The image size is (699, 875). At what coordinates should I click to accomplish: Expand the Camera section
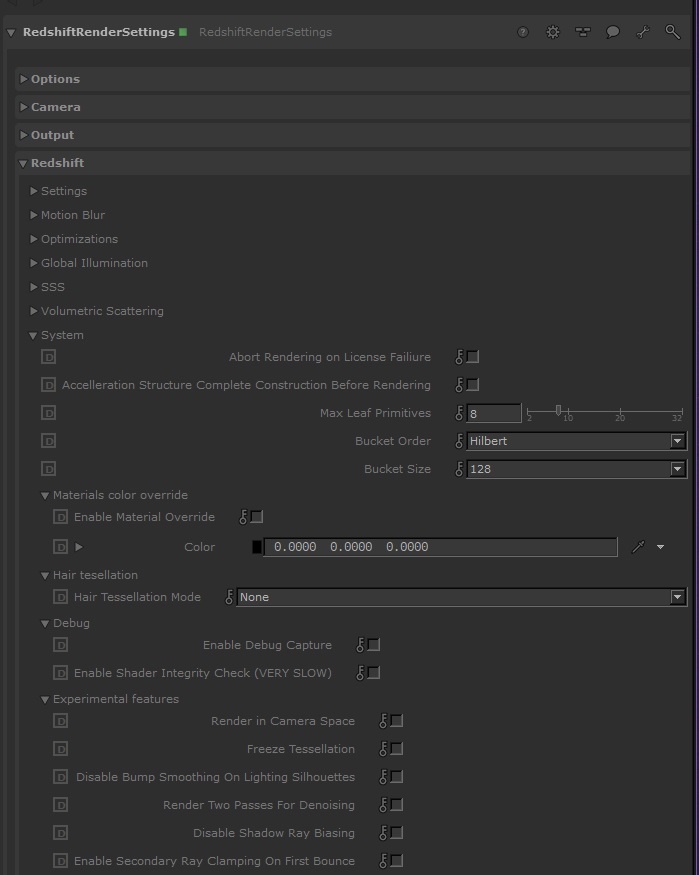(x=23, y=107)
